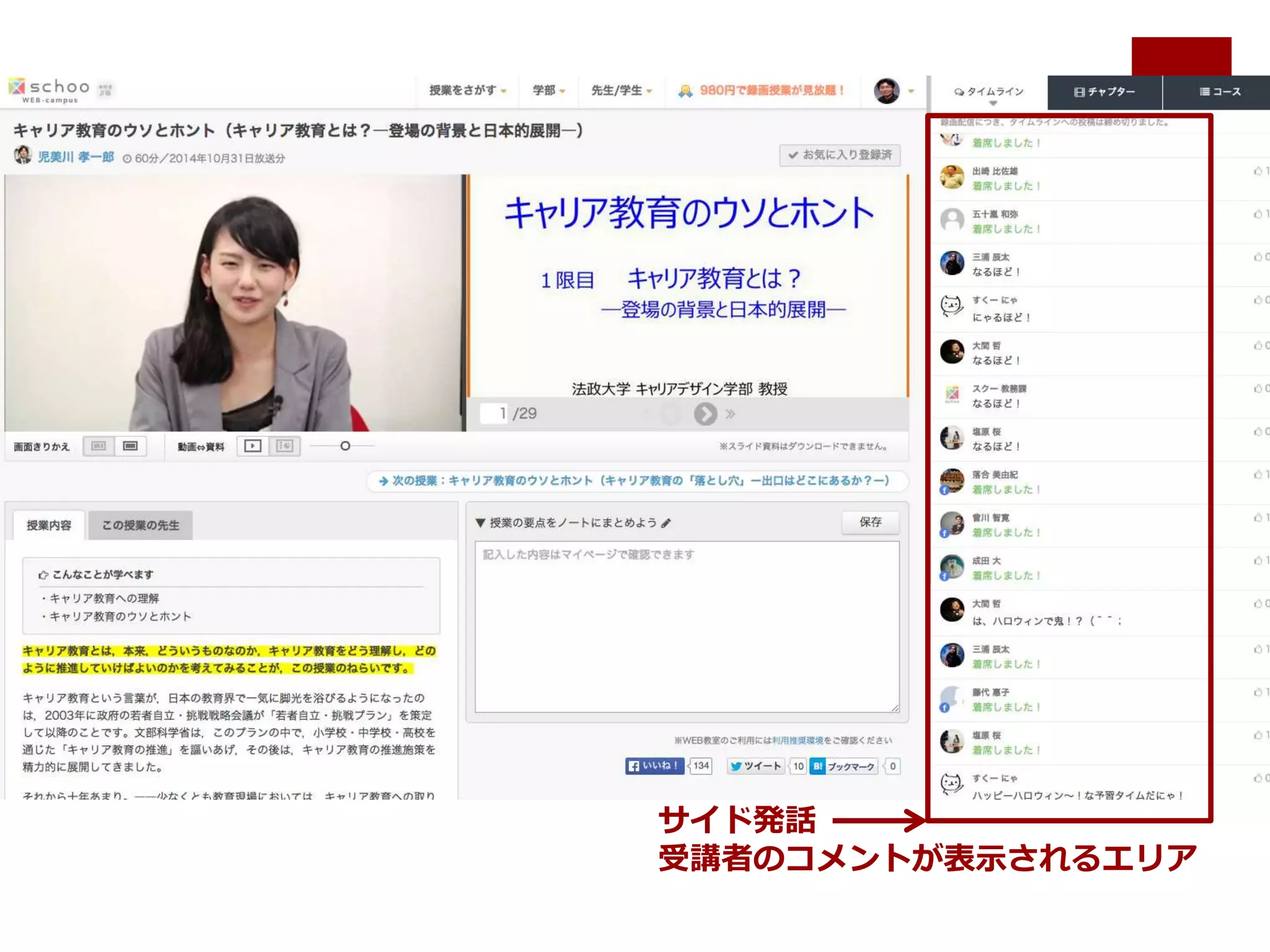
Task: Like the スクー 教務課 comment thumbs-up
Action: coord(1258,389)
